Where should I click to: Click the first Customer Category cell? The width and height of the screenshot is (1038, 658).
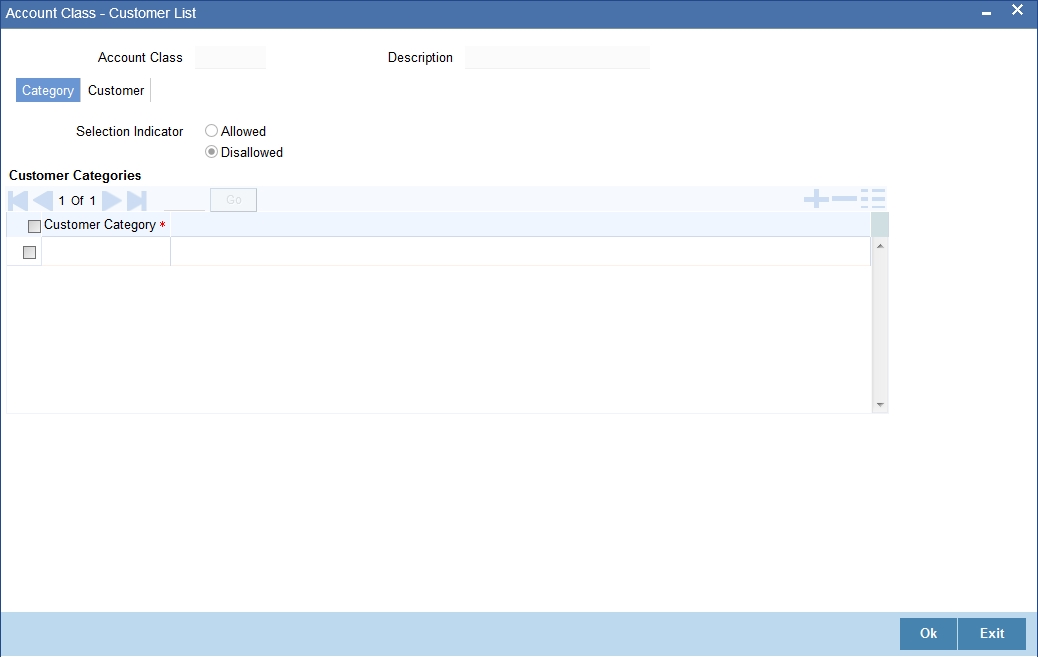pyautogui.click(x=106, y=252)
